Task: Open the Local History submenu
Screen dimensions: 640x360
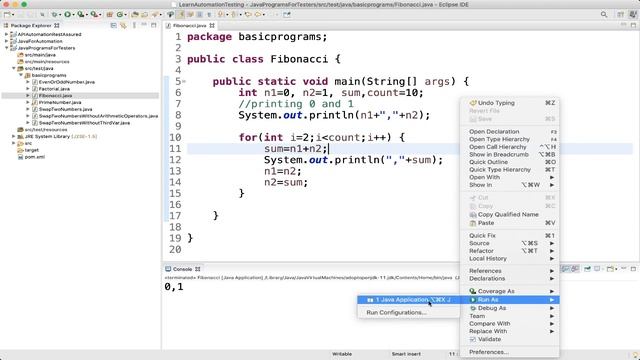Action: tap(510, 259)
